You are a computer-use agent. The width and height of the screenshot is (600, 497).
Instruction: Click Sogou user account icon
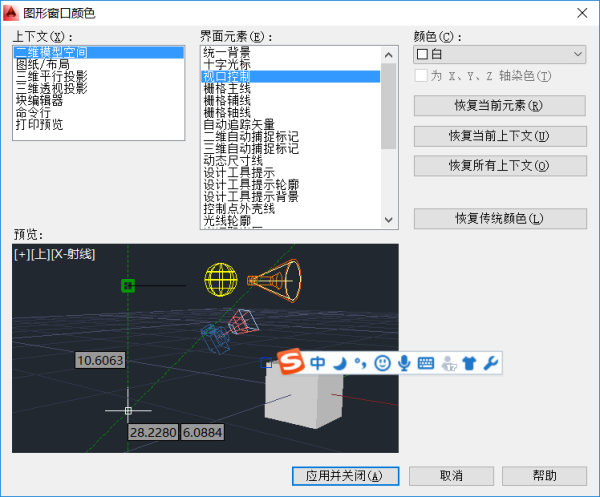(x=448, y=363)
